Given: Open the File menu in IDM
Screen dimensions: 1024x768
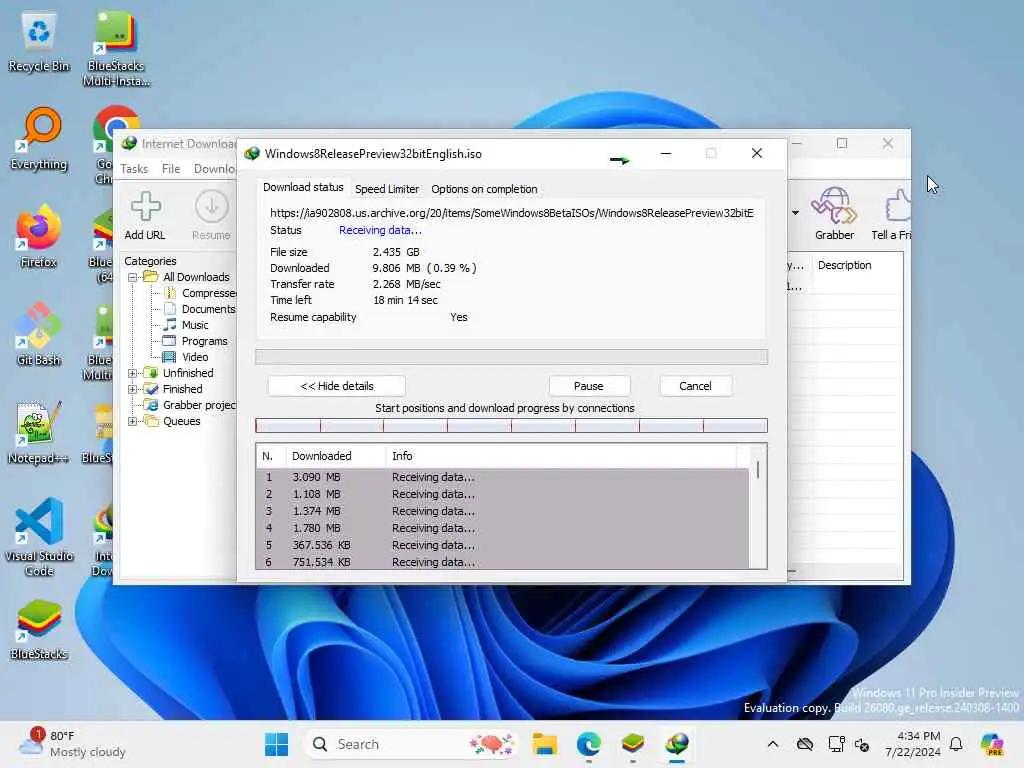Looking at the screenshot, I should (170, 169).
